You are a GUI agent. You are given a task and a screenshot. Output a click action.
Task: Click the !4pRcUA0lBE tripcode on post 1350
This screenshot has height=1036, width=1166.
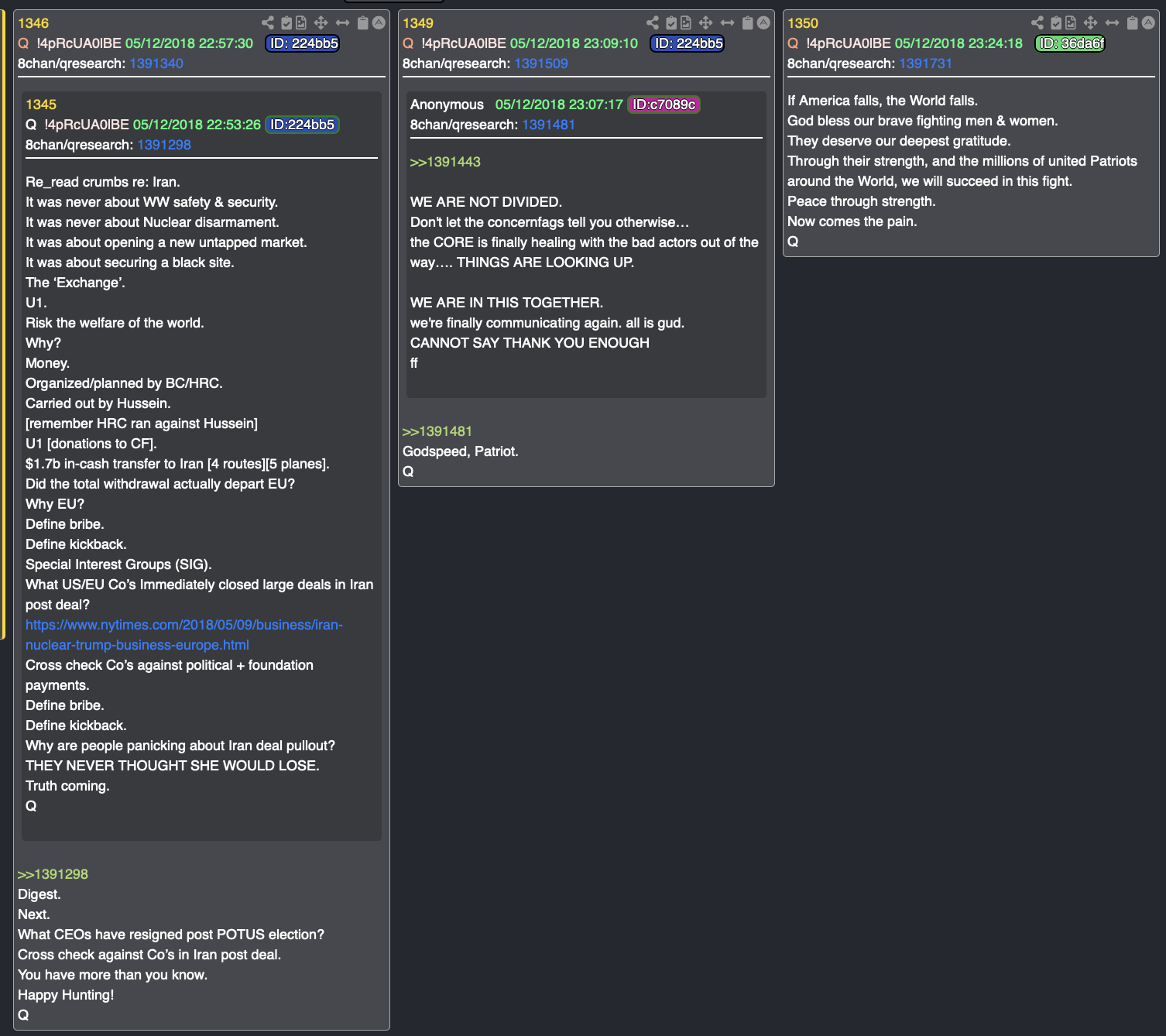(849, 43)
